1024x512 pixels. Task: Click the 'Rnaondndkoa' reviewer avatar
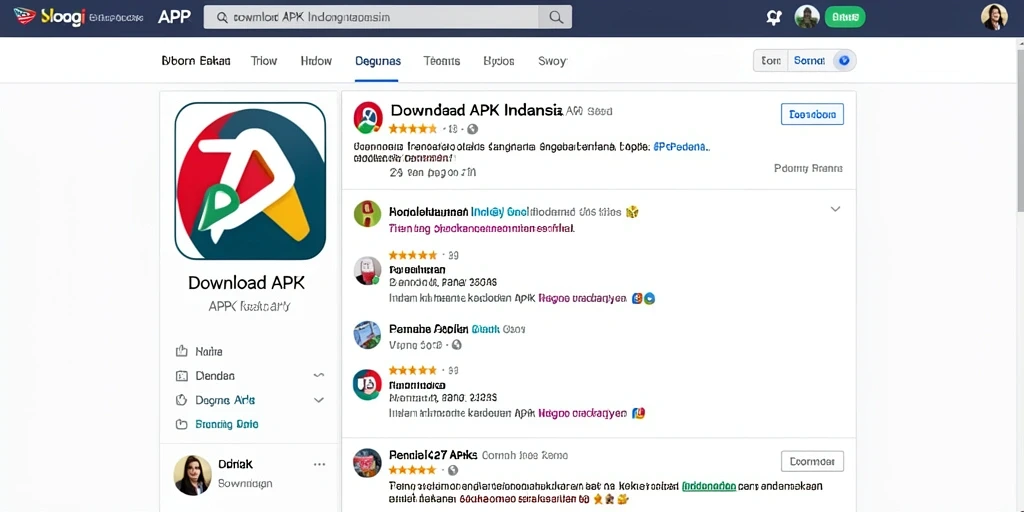click(x=367, y=385)
